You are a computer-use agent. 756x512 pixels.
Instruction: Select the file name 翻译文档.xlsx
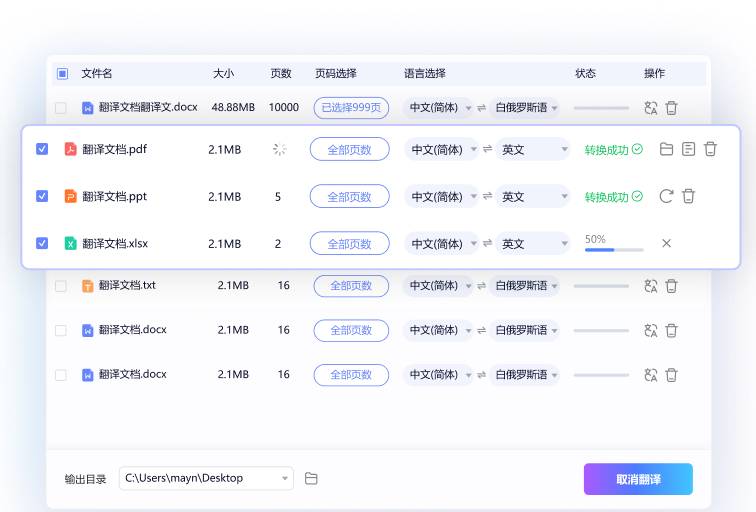(x=115, y=244)
